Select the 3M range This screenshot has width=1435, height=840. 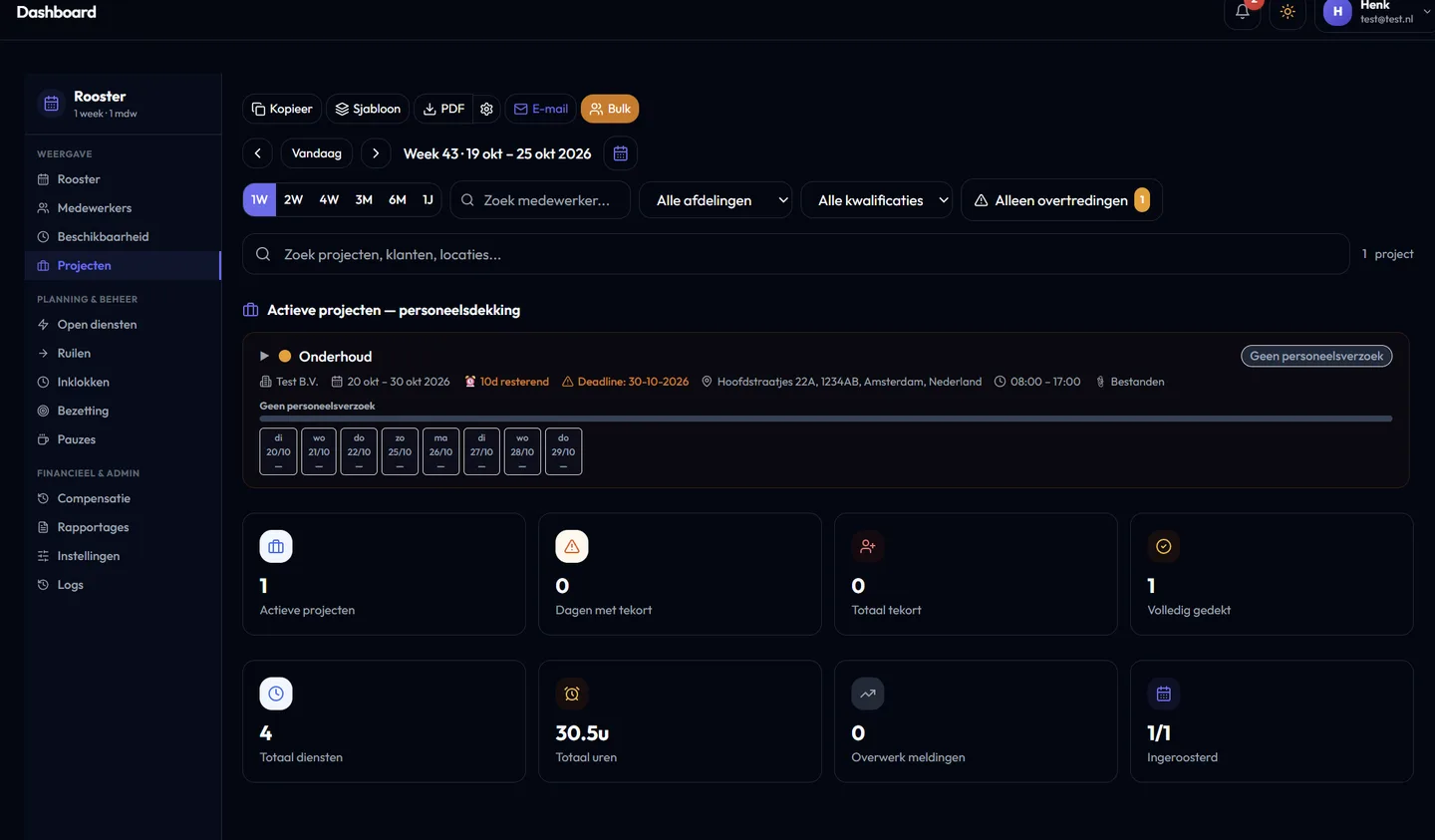click(364, 200)
